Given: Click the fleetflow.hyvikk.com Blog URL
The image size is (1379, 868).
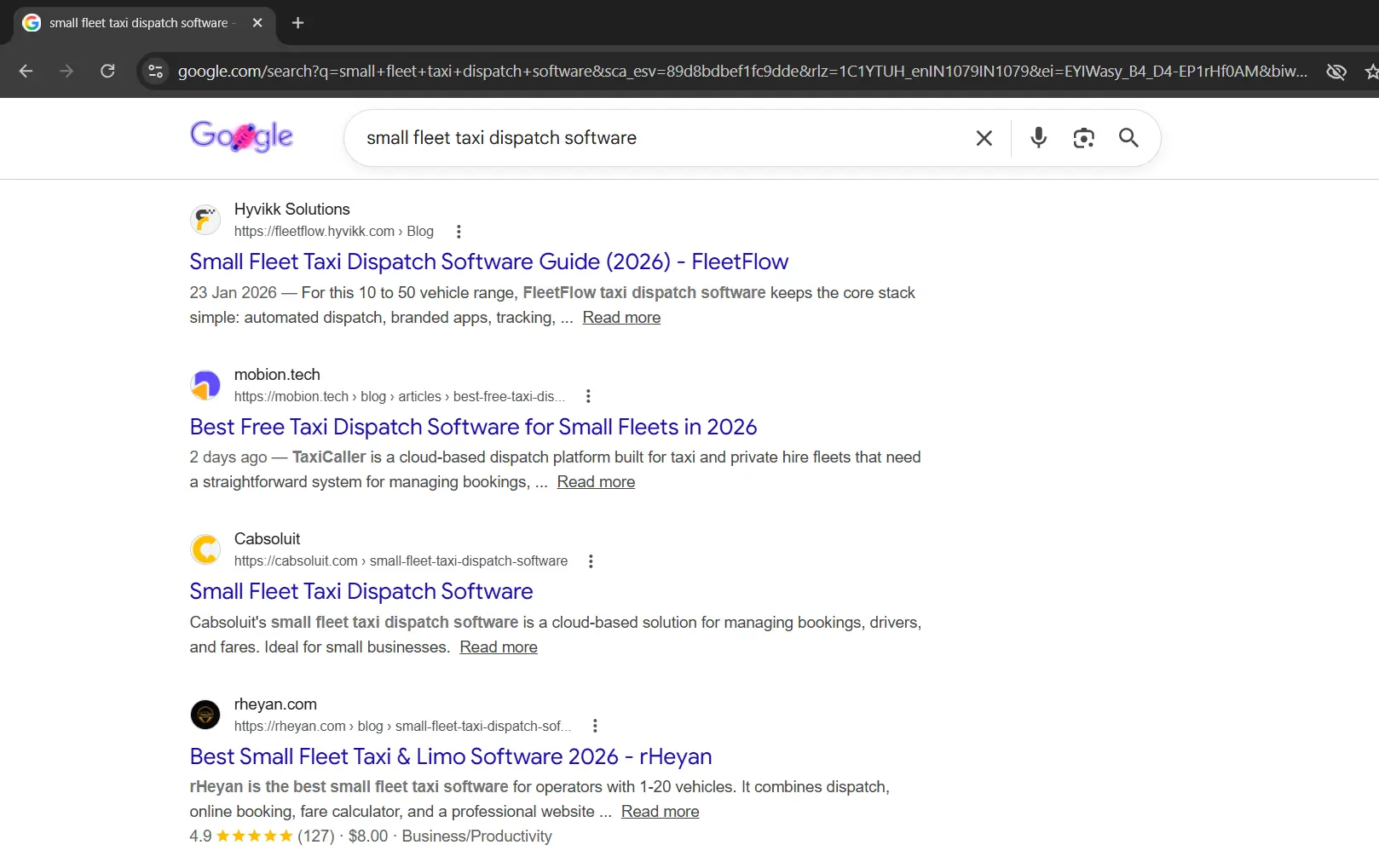Looking at the screenshot, I should coord(334,232).
